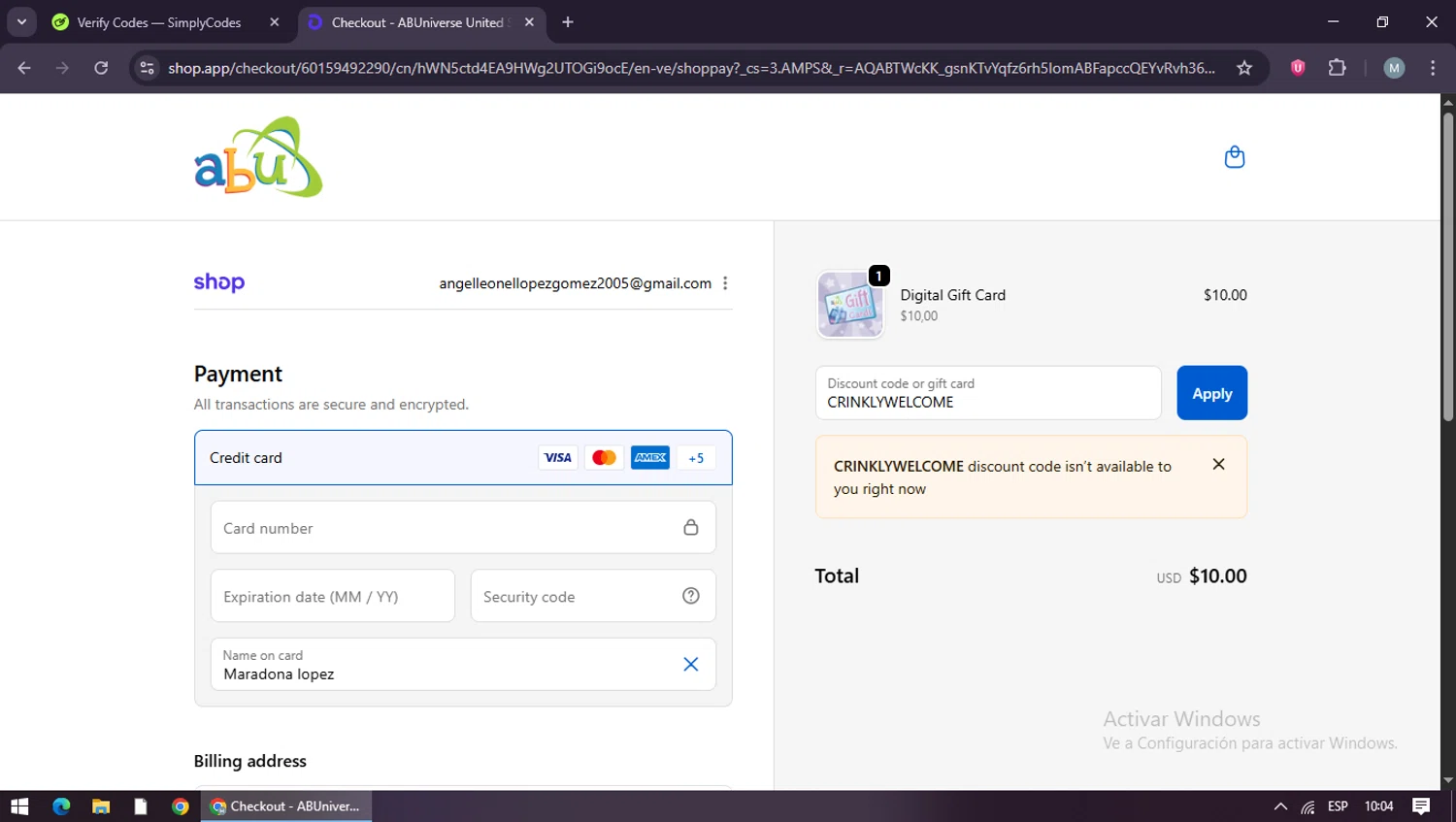This screenshot has height=822, width=1456.
Task: Focus the Card number field
Action: (463, 528)
